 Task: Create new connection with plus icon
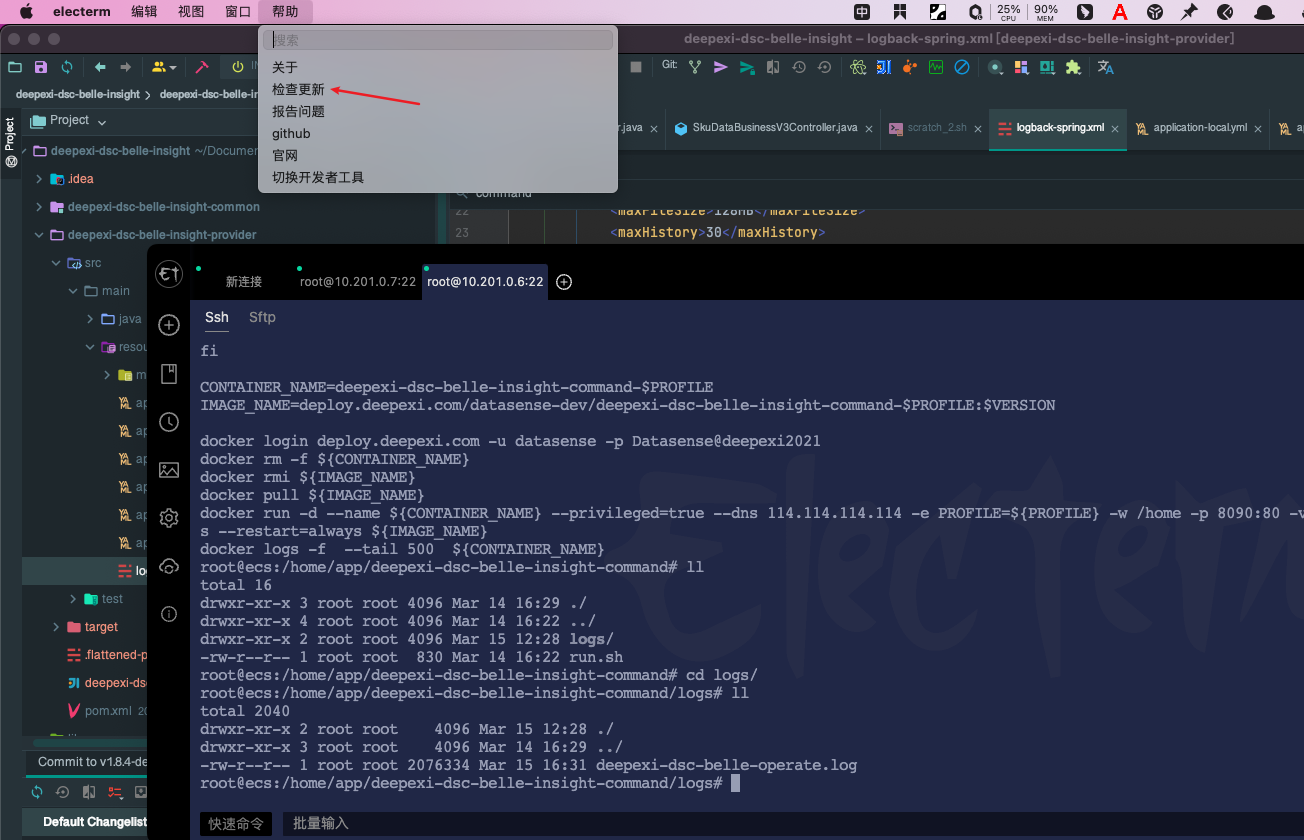168,325
